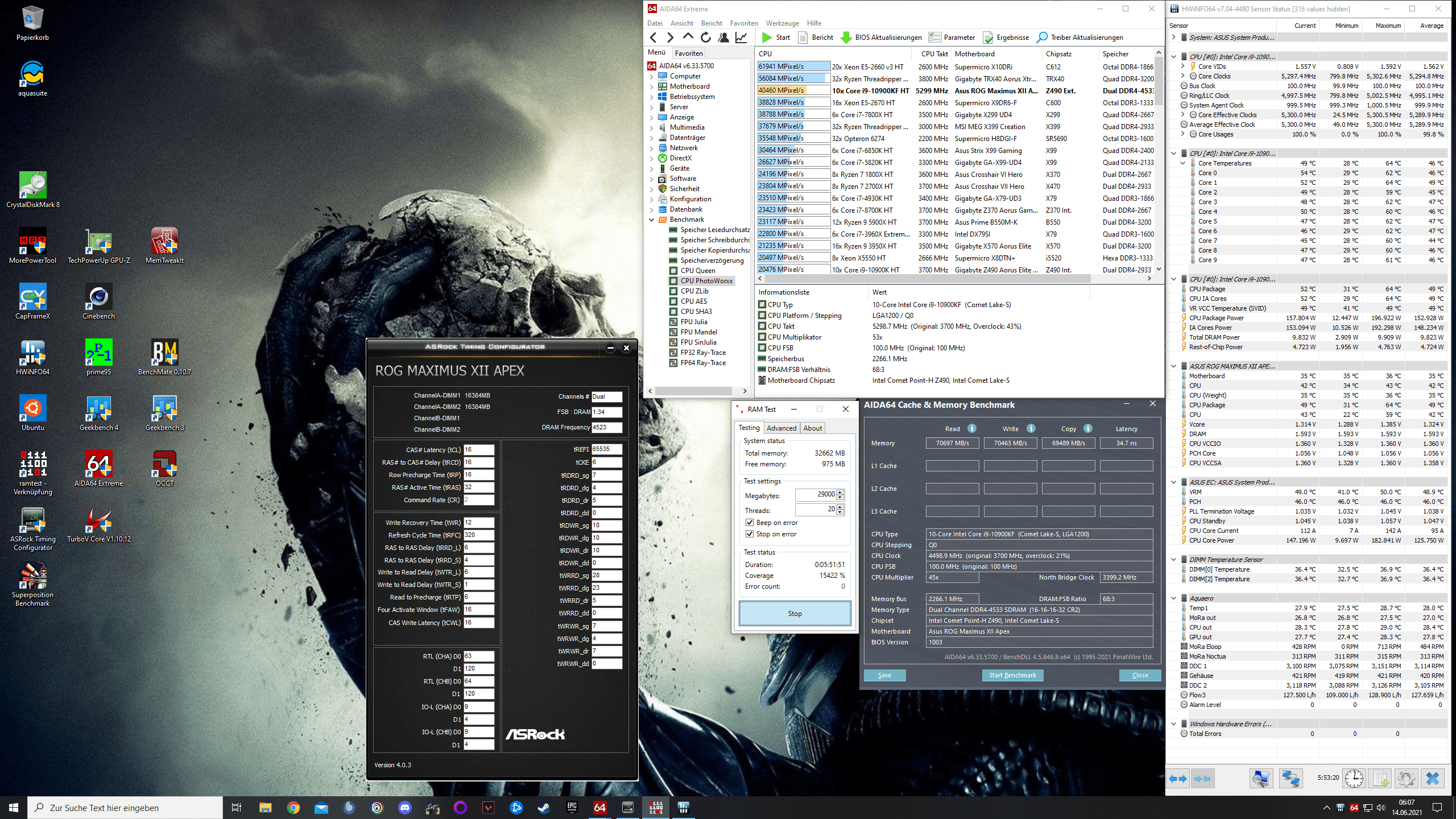1456x819 pixels.
Task: Uncheck Stop on error checkbox
Action: pos(750,534)
